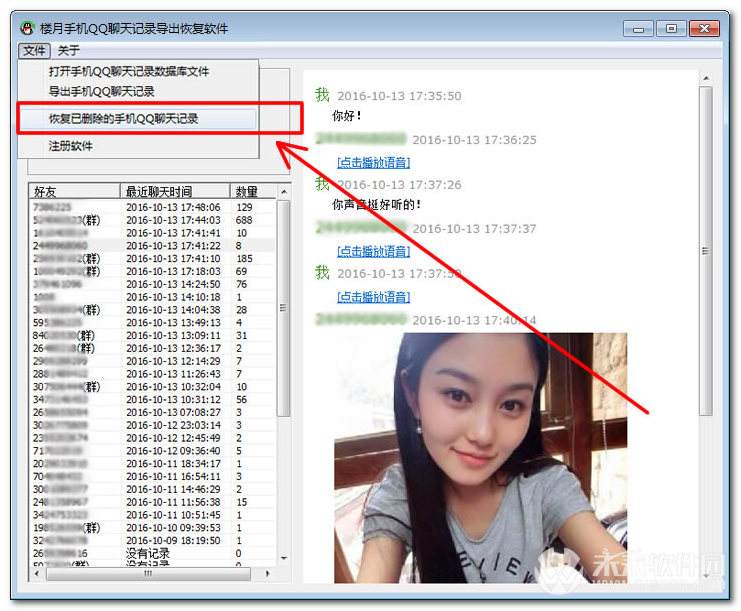
Task: Minimize the window
Action: coord(638,29)
